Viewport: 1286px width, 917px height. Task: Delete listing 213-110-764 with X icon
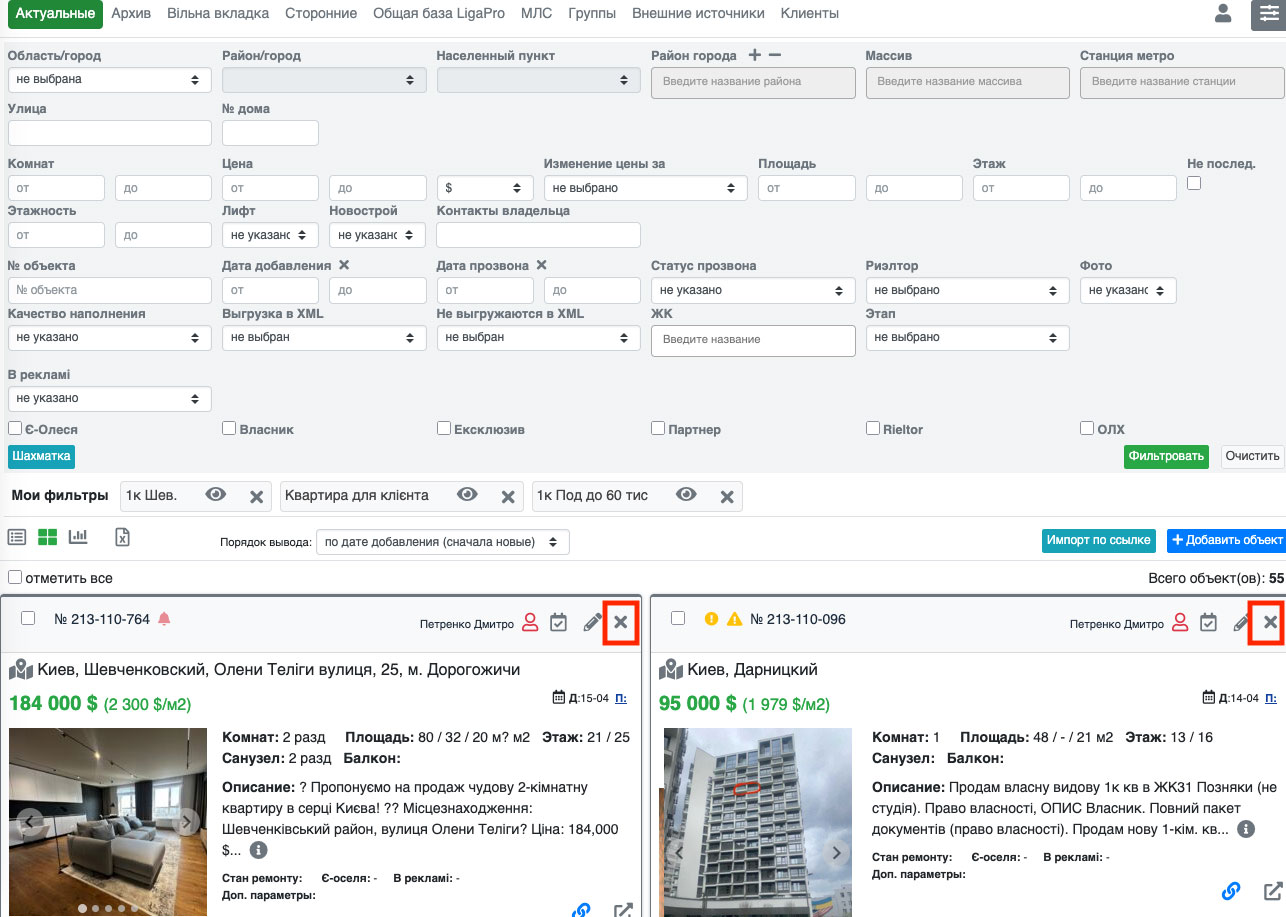[x=621, y=622]
